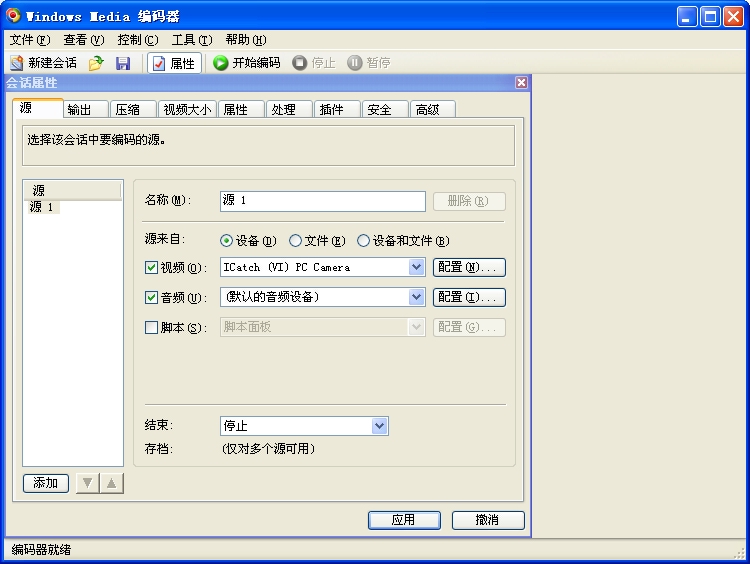Click the 新建会话 (new session) toolbar icon
Image resolution: width=750 pixels, height=564 pixels.
tap(43, 63)
